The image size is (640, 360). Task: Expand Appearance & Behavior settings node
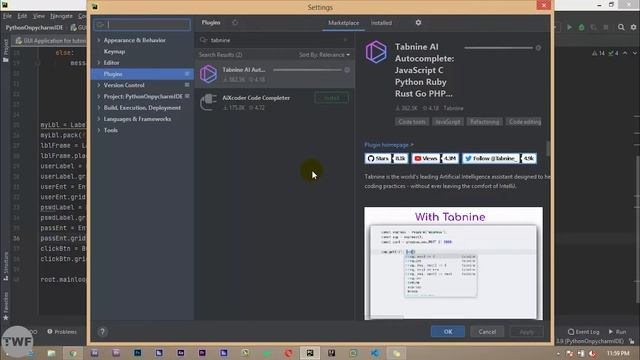pyautogui.click(x=99, y=40)
